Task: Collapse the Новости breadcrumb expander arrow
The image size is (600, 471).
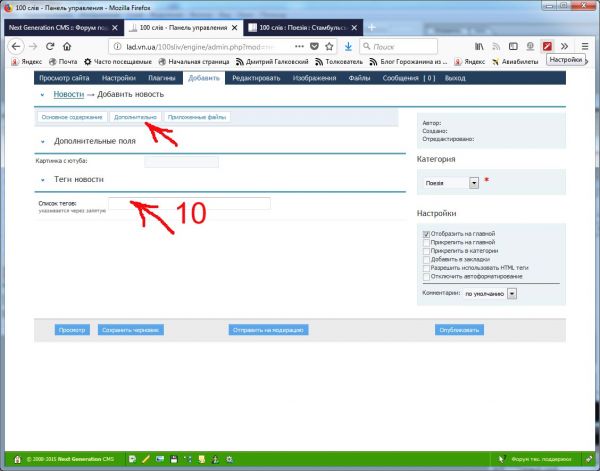Action: pos(42,95)
